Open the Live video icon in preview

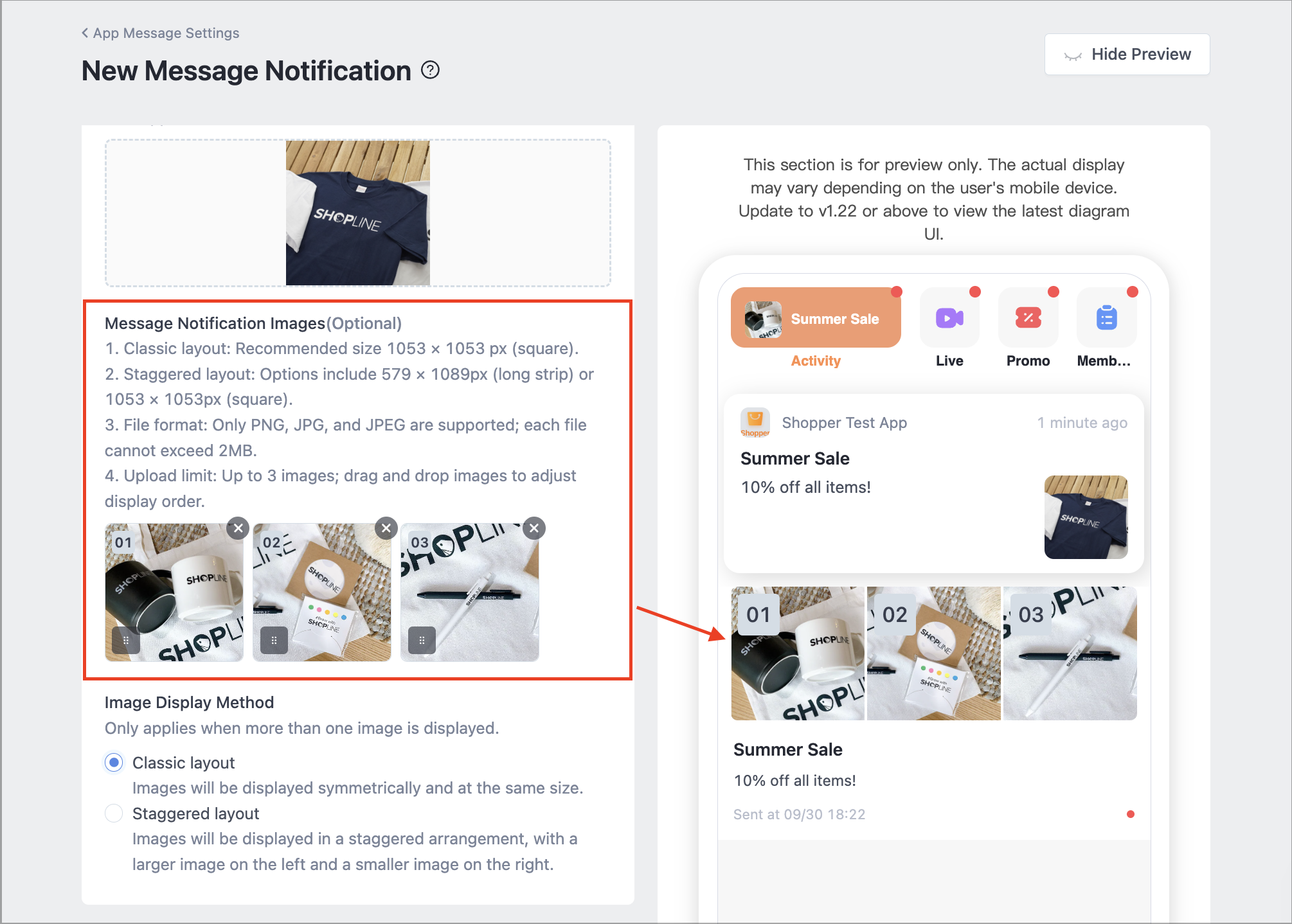coord(949,317)
